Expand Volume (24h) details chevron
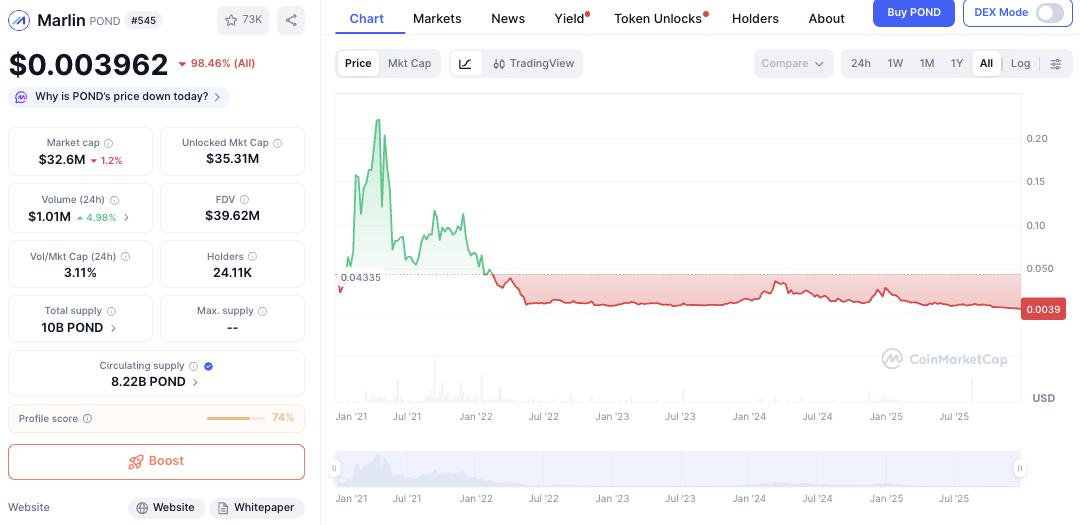1080x525 pixels. [126, 217]
